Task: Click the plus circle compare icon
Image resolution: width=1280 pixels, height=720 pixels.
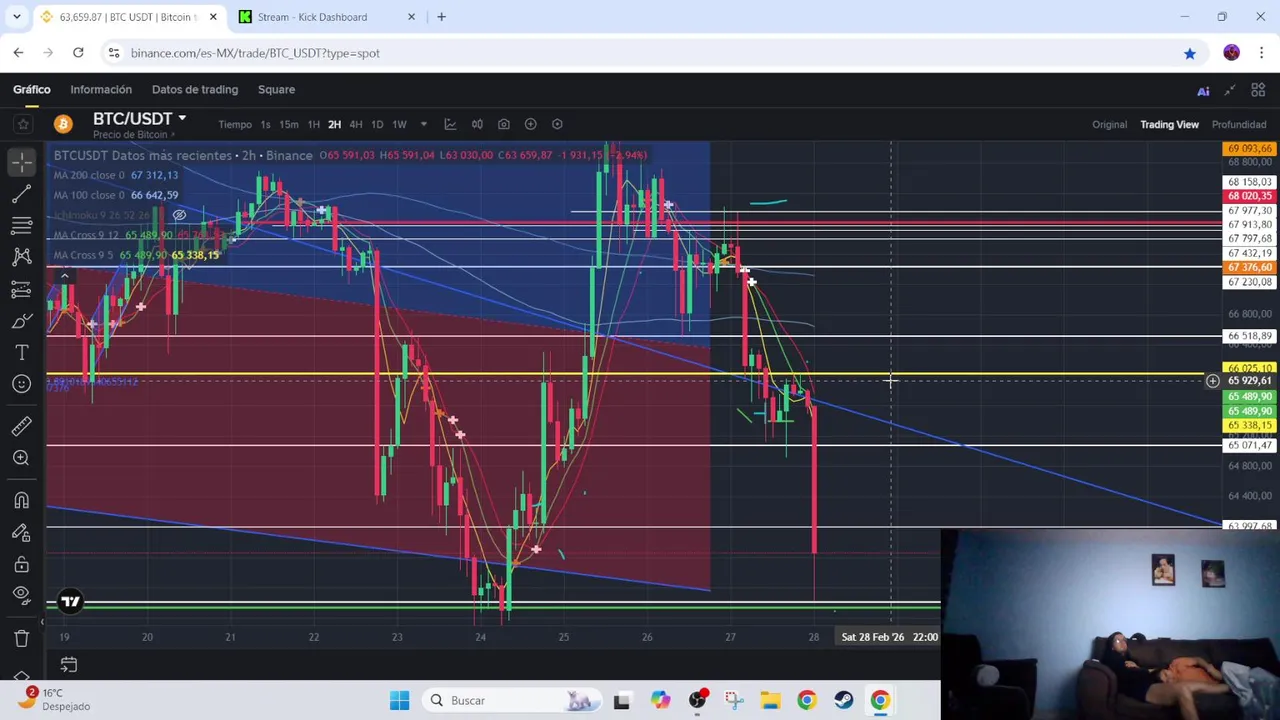Action: (x=530, y=124)
